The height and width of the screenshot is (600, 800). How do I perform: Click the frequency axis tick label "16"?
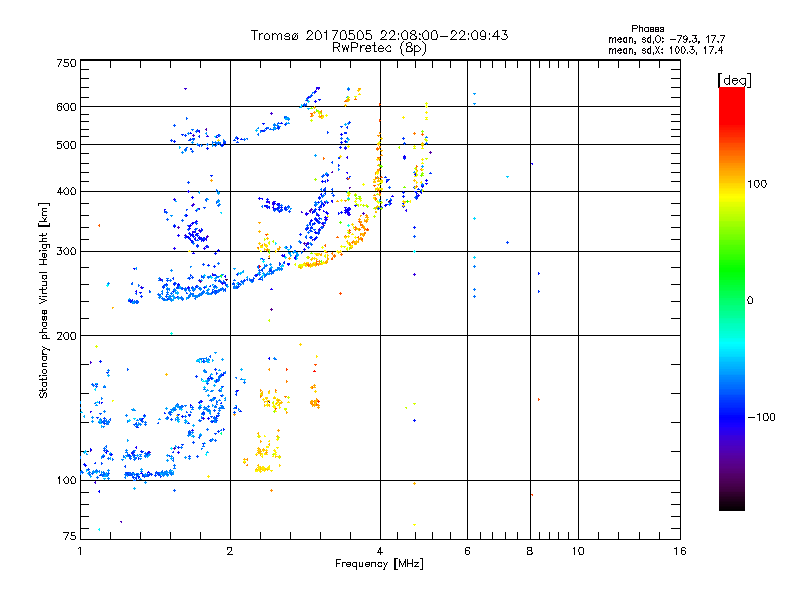pos(680,551)
